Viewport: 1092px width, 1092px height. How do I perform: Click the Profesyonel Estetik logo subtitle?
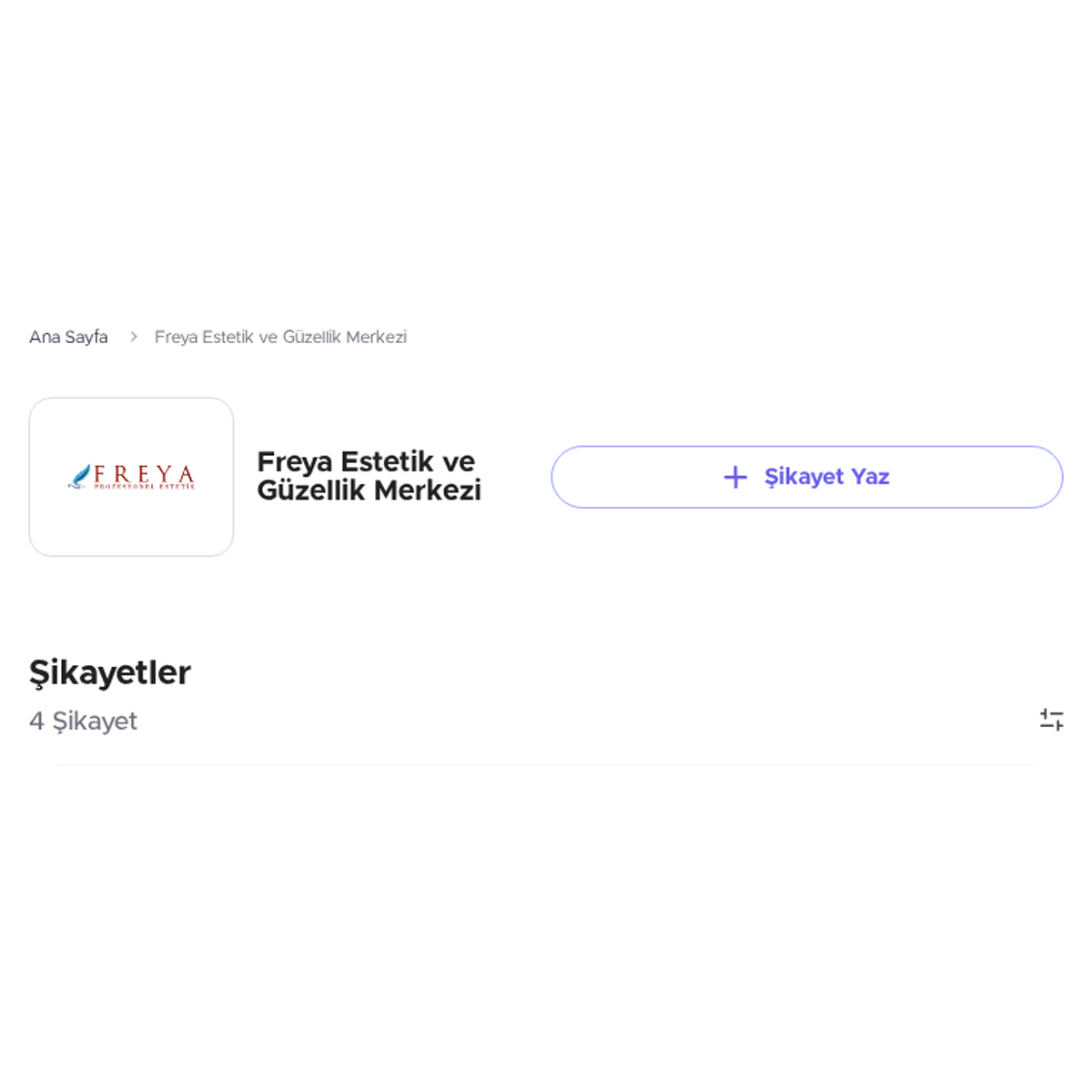[145, 487]
